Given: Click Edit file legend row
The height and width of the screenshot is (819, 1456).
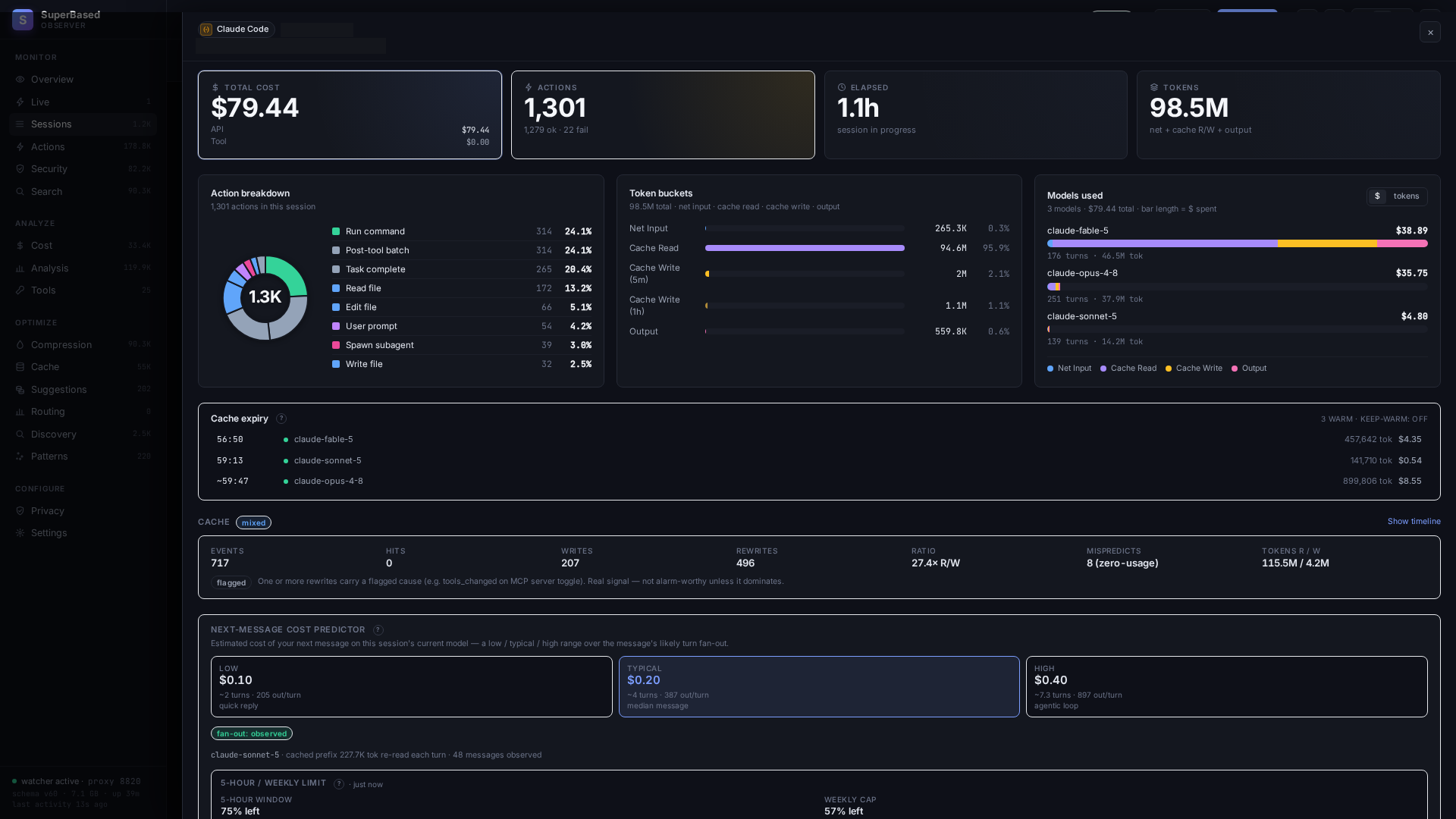Looking at the screenshot, I should click(x=462, y=308).
